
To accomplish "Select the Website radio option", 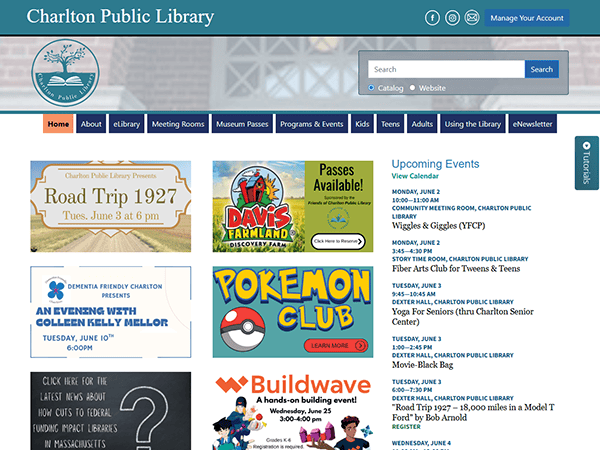I will pyautogui.click(x=412, y=88).
